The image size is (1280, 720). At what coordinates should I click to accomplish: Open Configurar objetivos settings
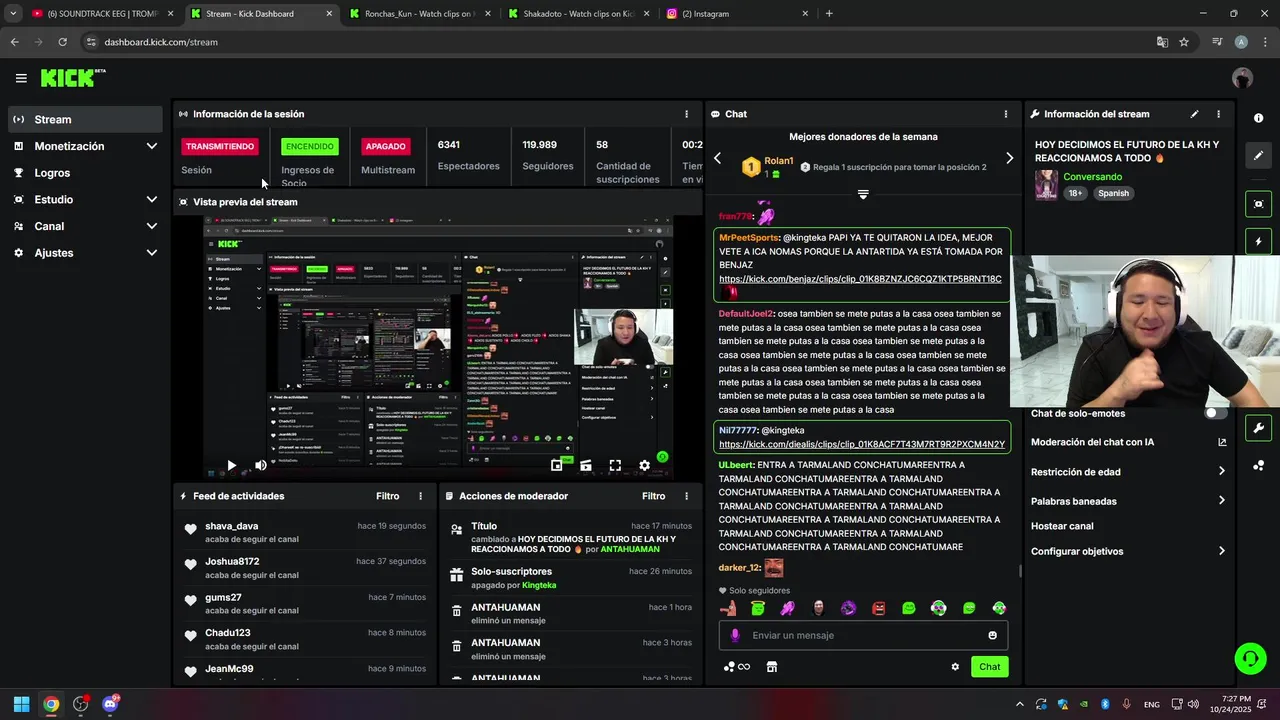click(x=1128, y=551)
